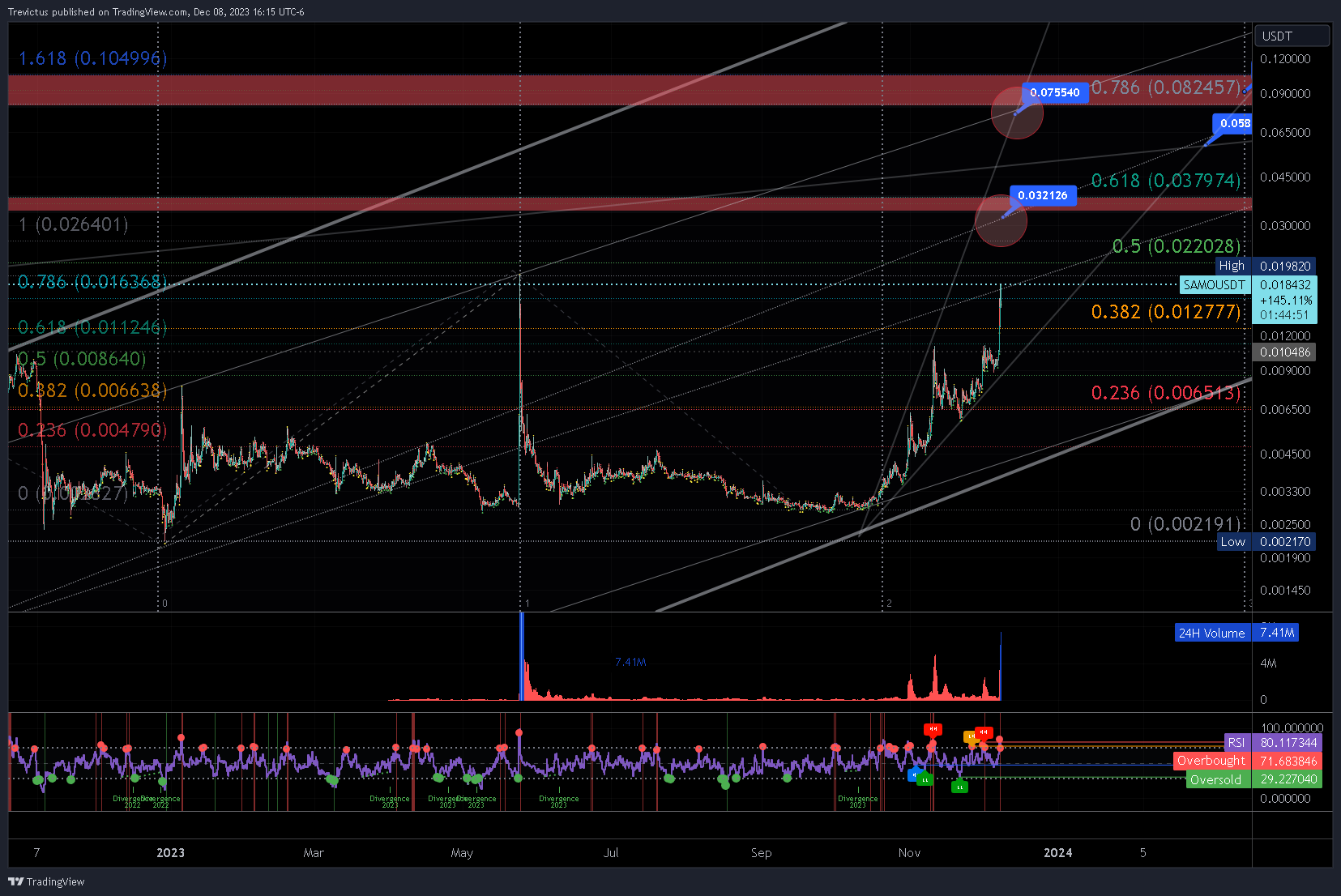The image size is (1341, 896).
Task: Click the Jul label on the time axis
Action: 611,852
